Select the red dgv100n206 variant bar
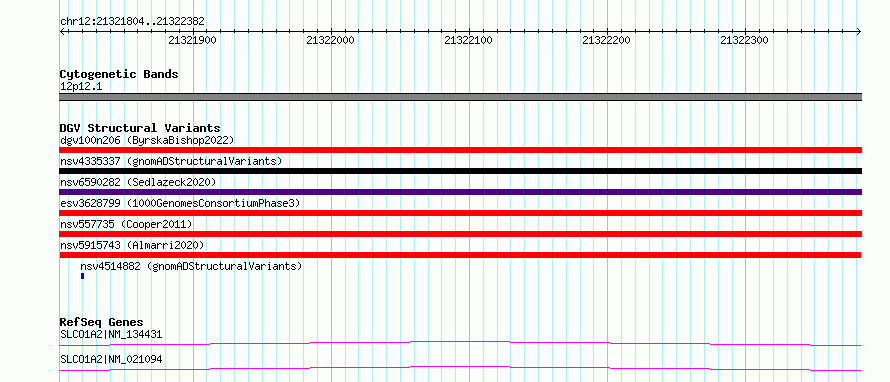The height and width of the screenshot is (382, 890). tap(461, 150)
